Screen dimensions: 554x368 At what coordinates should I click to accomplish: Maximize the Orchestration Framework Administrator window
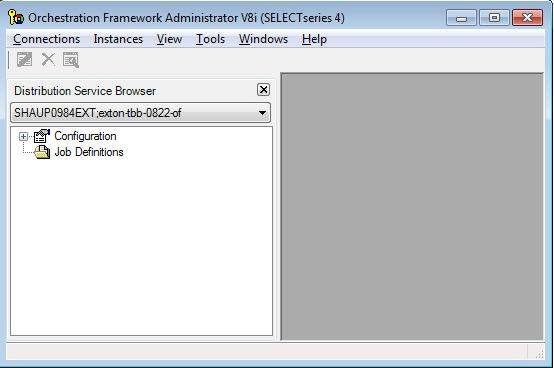pyautogui.click(x=494, y=18)
